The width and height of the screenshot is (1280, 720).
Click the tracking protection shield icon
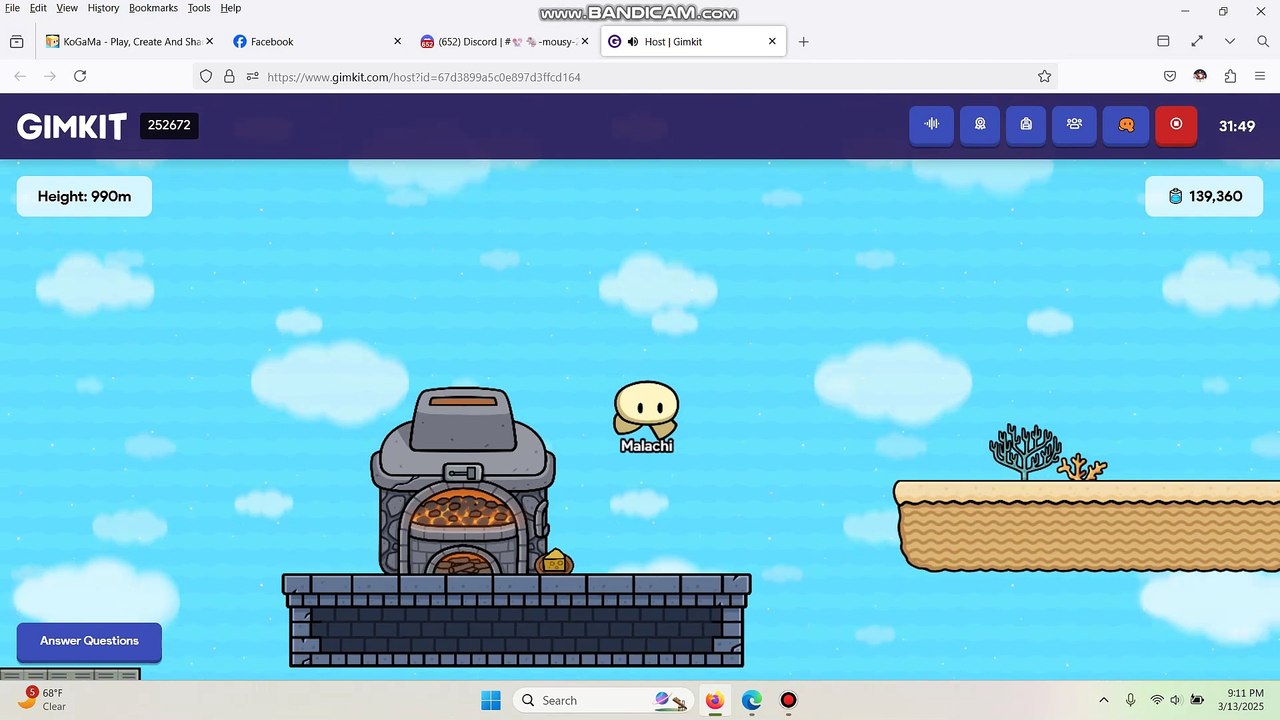(206, 76)
